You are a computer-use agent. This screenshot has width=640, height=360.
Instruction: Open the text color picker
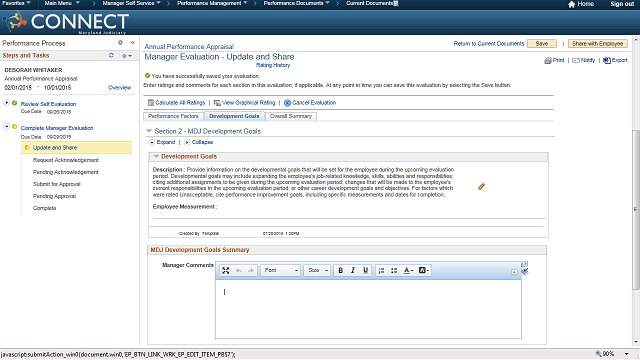tap(408, 270)
